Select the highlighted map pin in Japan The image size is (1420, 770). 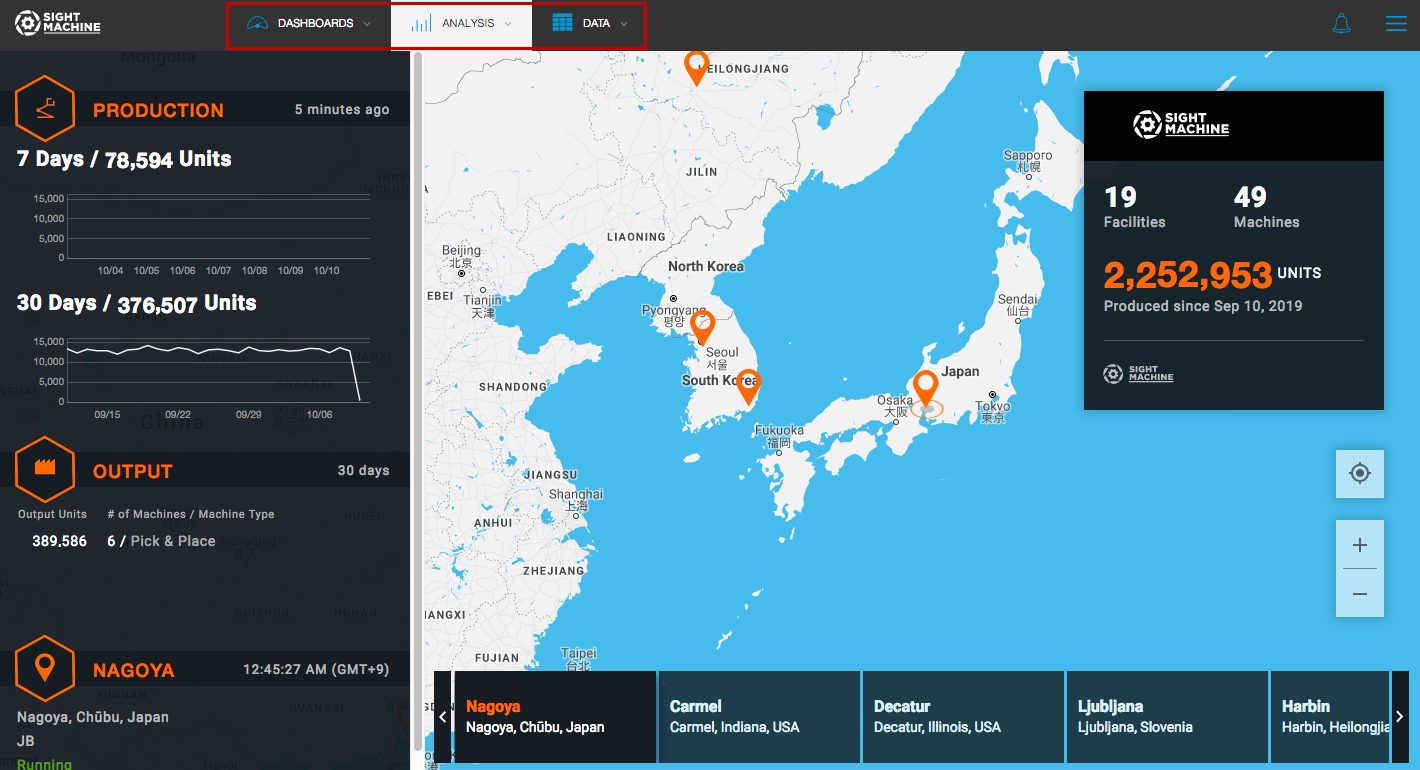pyautogui.click(x=926, y=389)
